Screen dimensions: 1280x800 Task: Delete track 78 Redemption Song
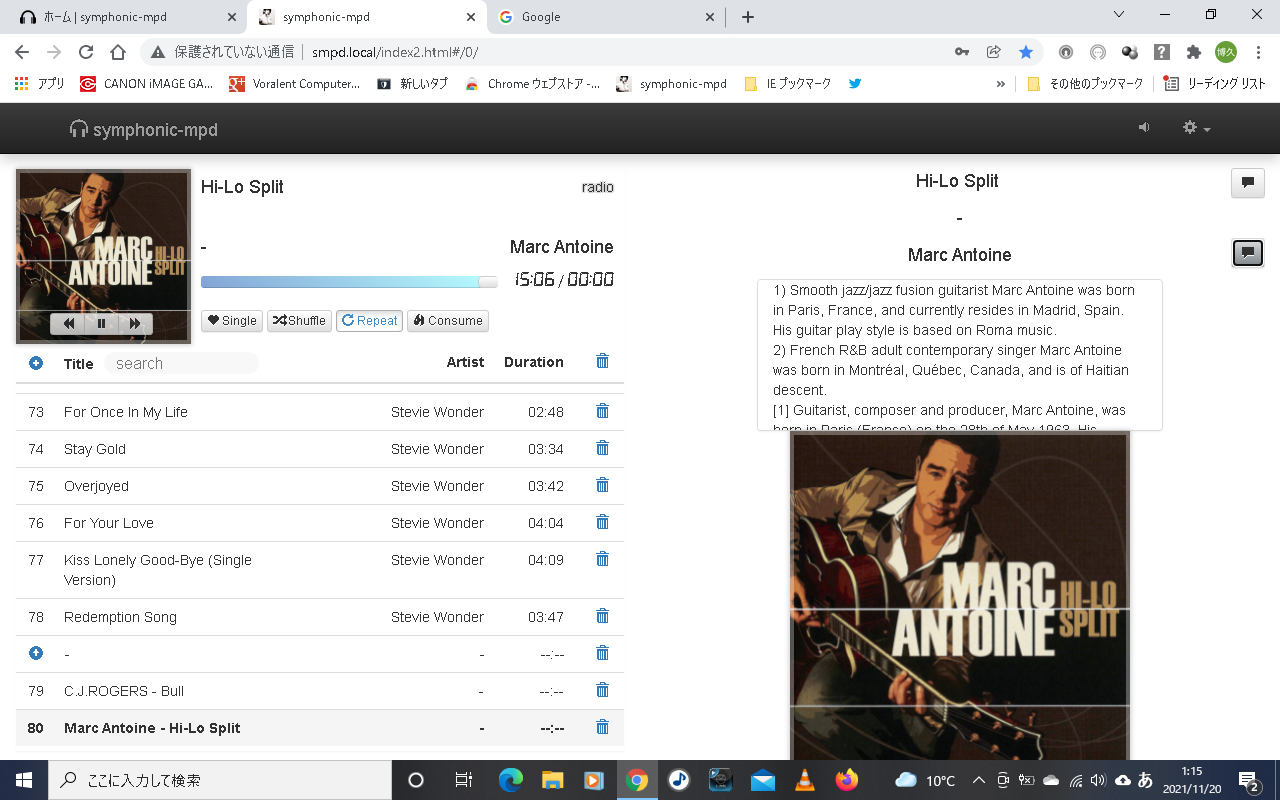(x=602, y=616)
